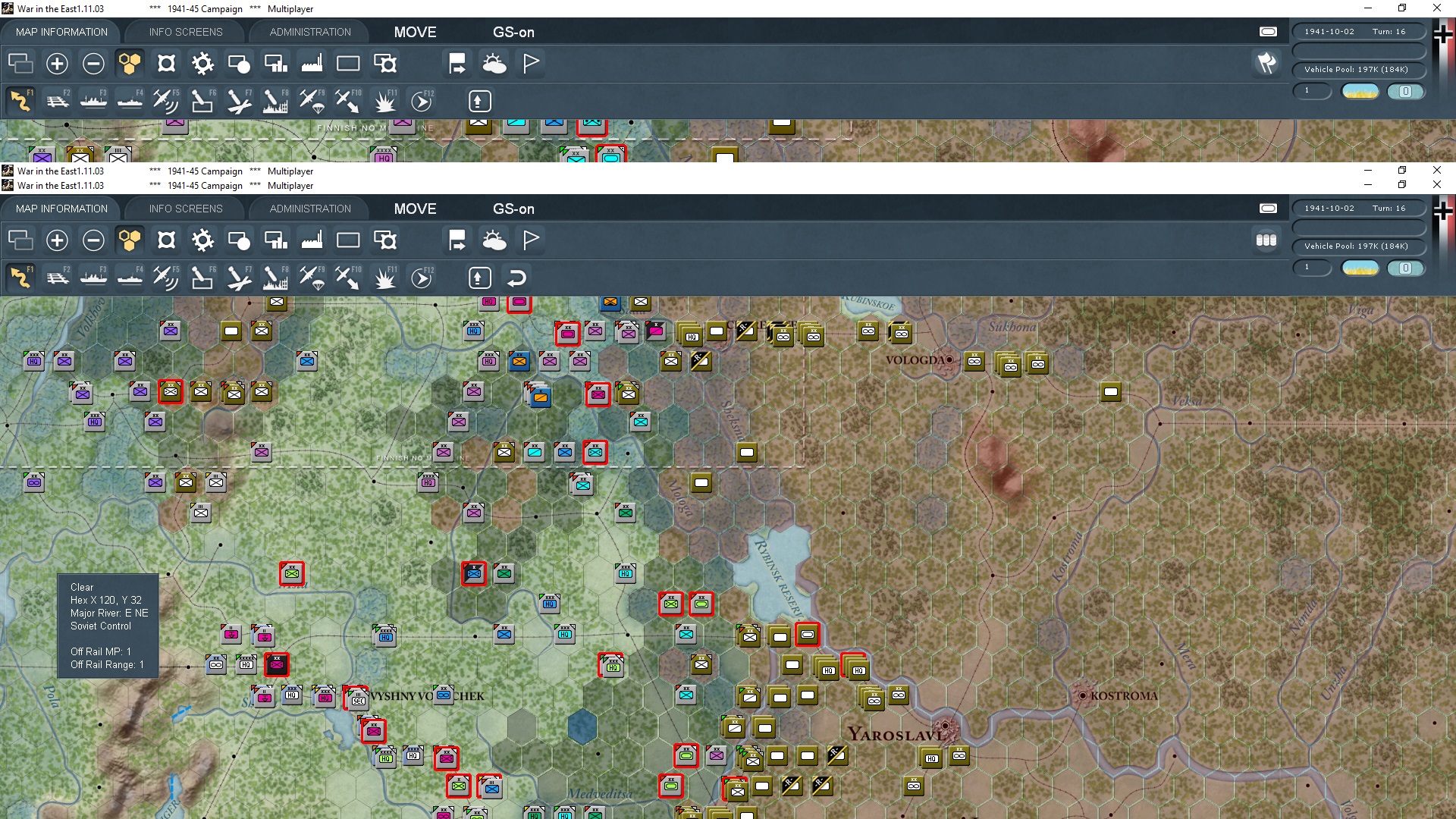Select the F3 naval transport mode

pos(94,278)
